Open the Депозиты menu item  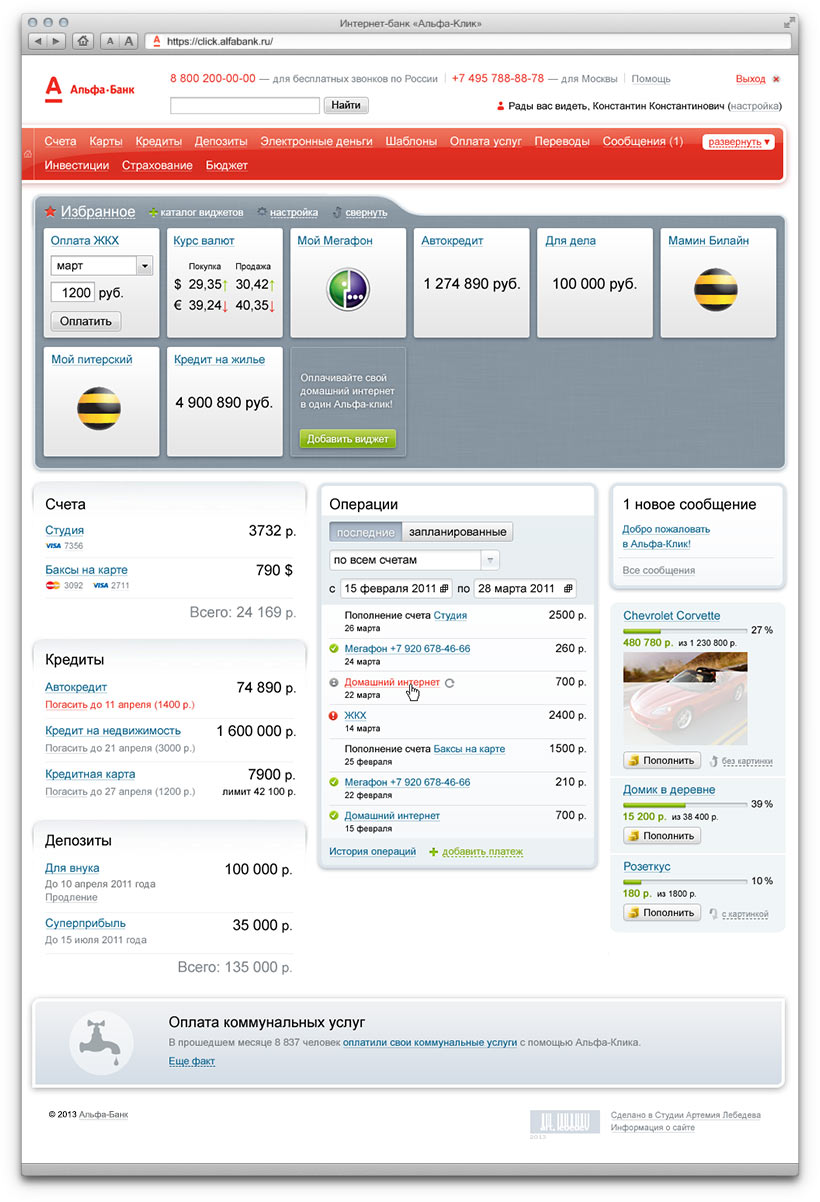pos(221,142)
